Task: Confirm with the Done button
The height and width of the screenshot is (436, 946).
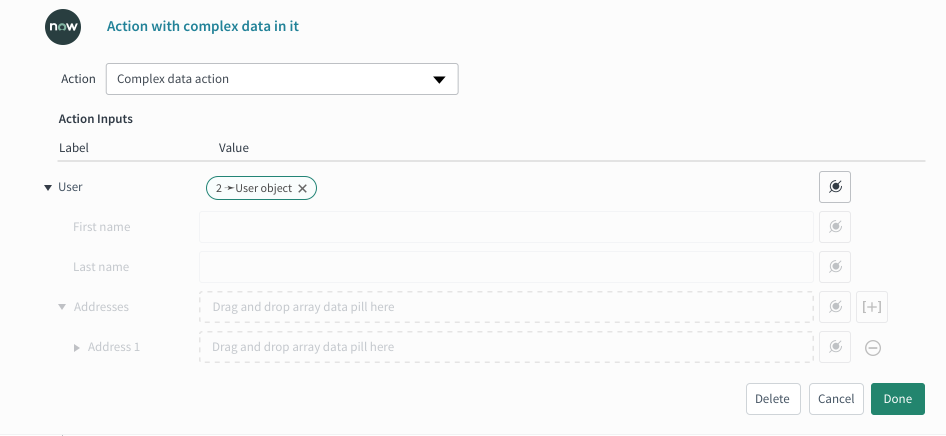Action: 898,399
